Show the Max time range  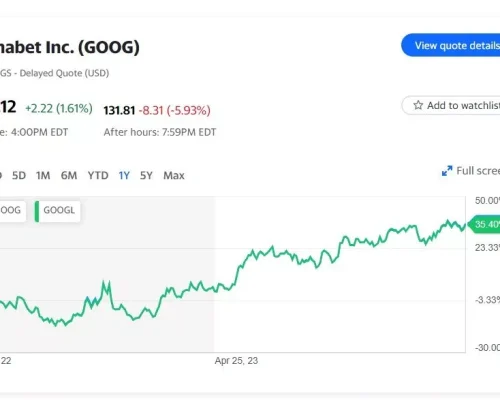[174, 175]
